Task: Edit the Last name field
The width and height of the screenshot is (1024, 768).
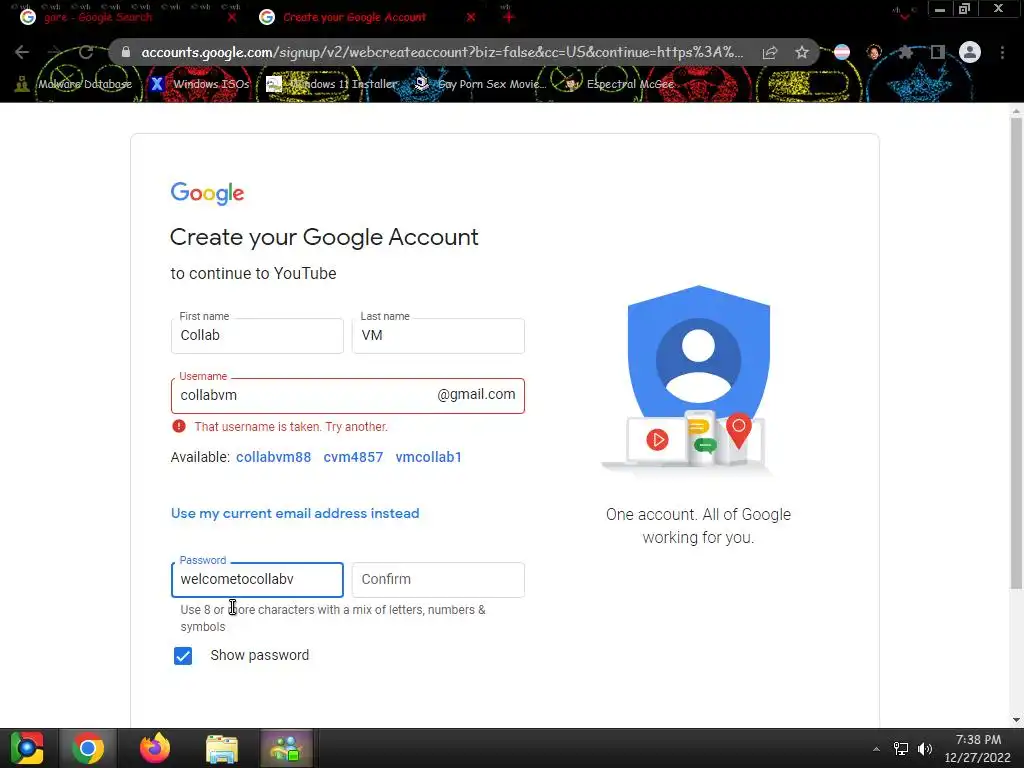Action: pos(438,336)
